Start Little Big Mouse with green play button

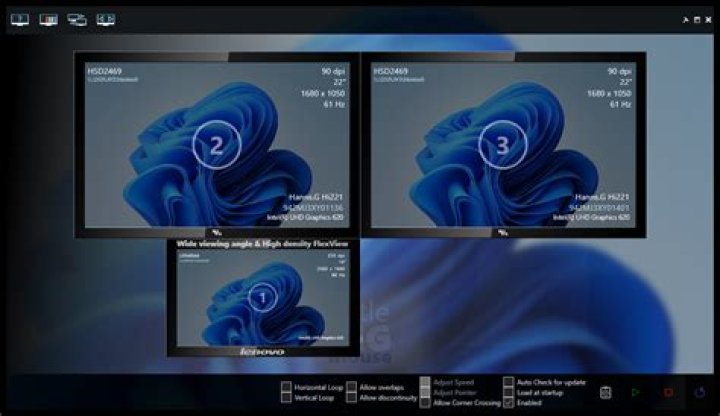click(x=636, y=393)
